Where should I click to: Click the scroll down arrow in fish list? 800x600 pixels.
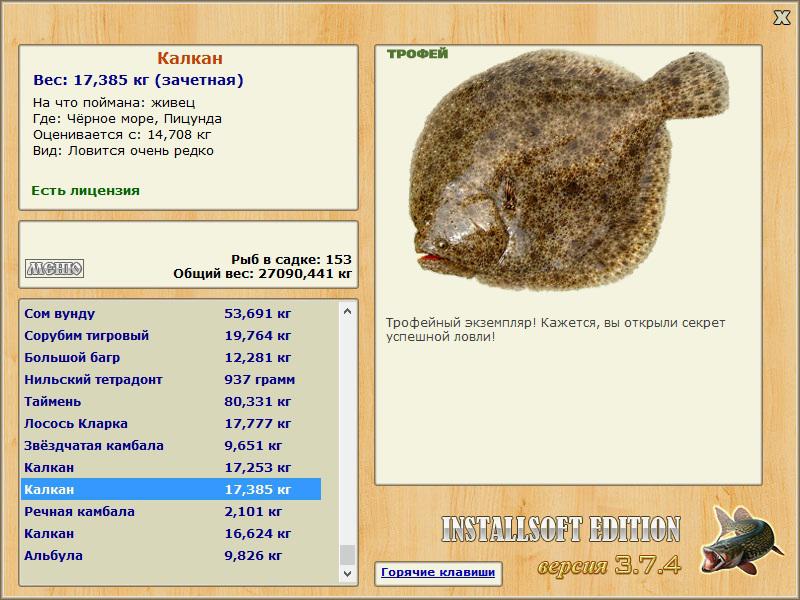(x=347, y=573)
